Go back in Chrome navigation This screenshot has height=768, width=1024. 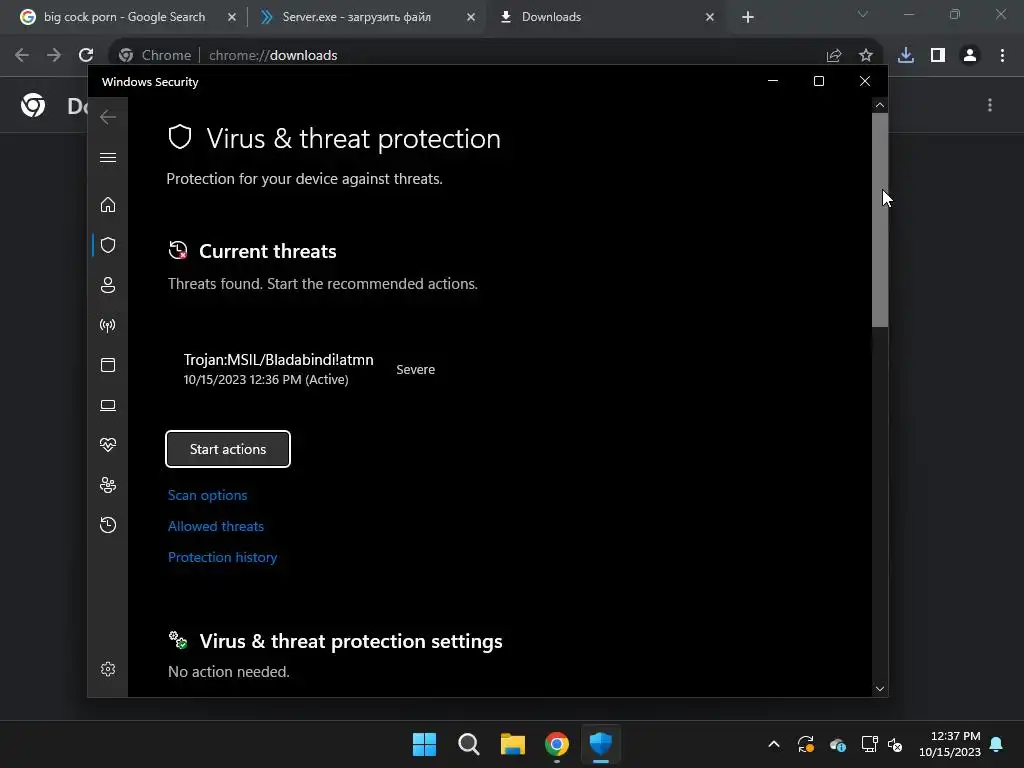click(x=22, y=55)
